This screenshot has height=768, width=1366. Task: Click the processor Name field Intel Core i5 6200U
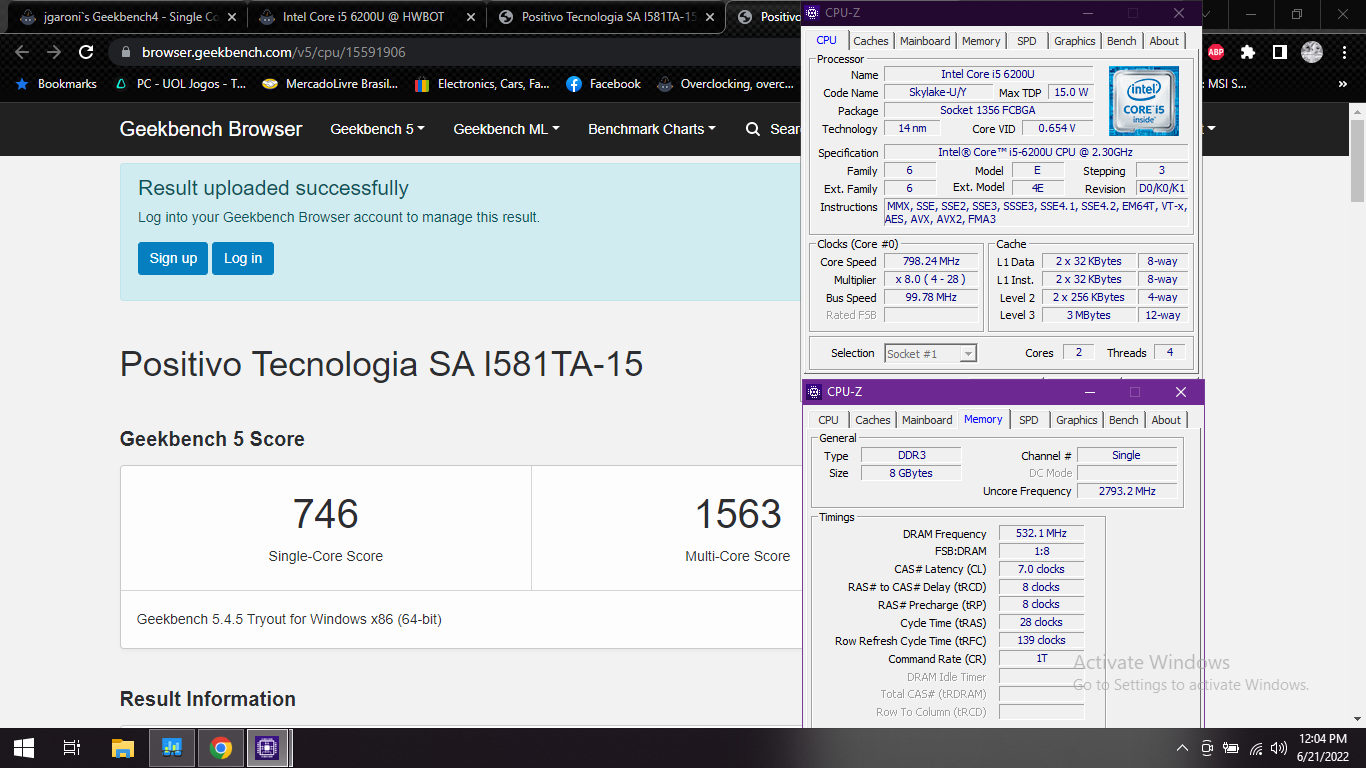coord(988,75)
